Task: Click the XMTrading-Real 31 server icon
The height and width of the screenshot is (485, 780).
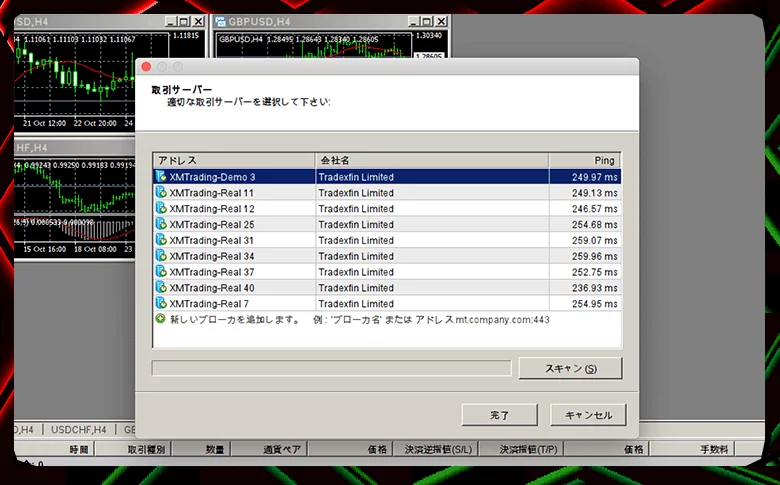Action: (161, 240)
